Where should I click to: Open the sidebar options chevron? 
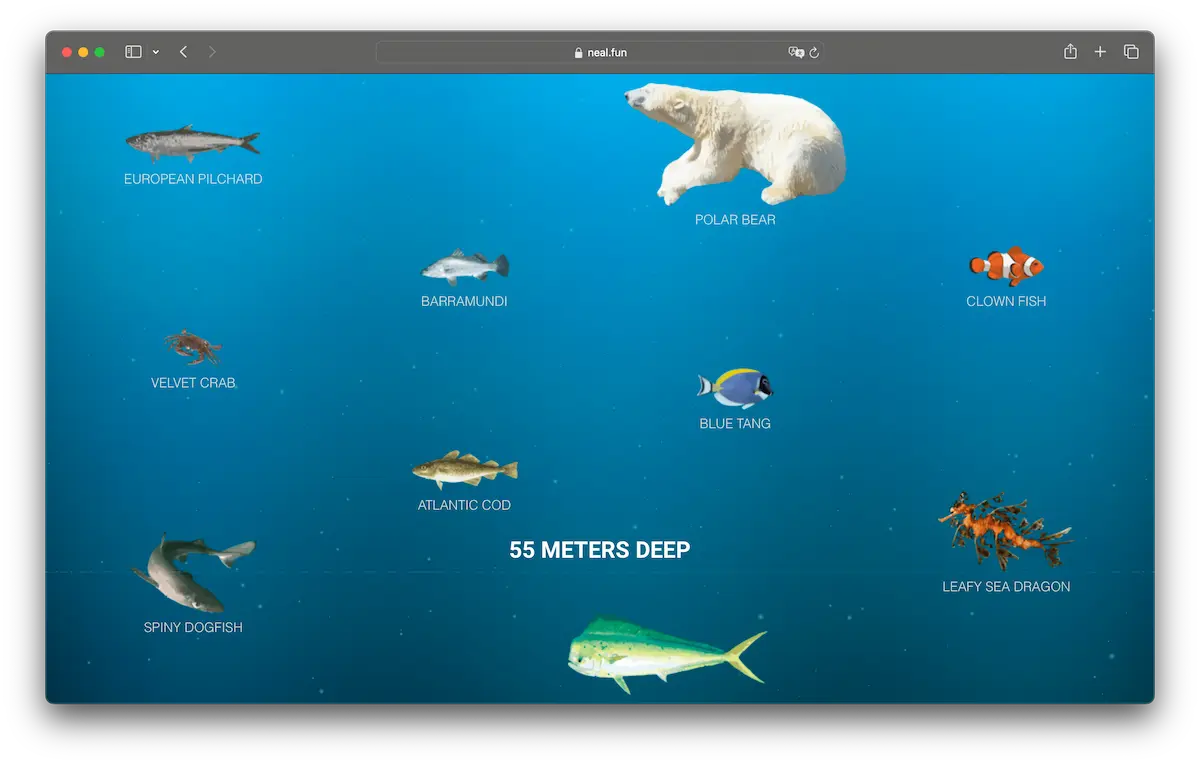[x=155, y=51]
